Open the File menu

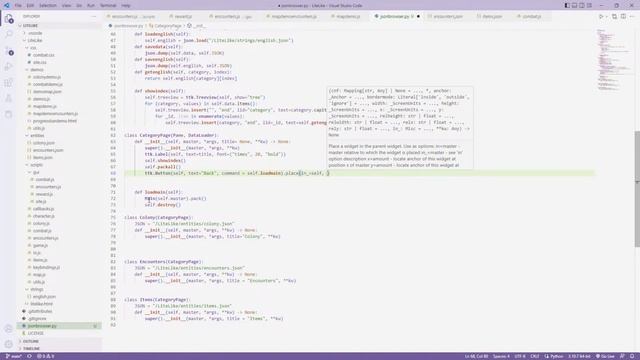click(x=18, y=6)
